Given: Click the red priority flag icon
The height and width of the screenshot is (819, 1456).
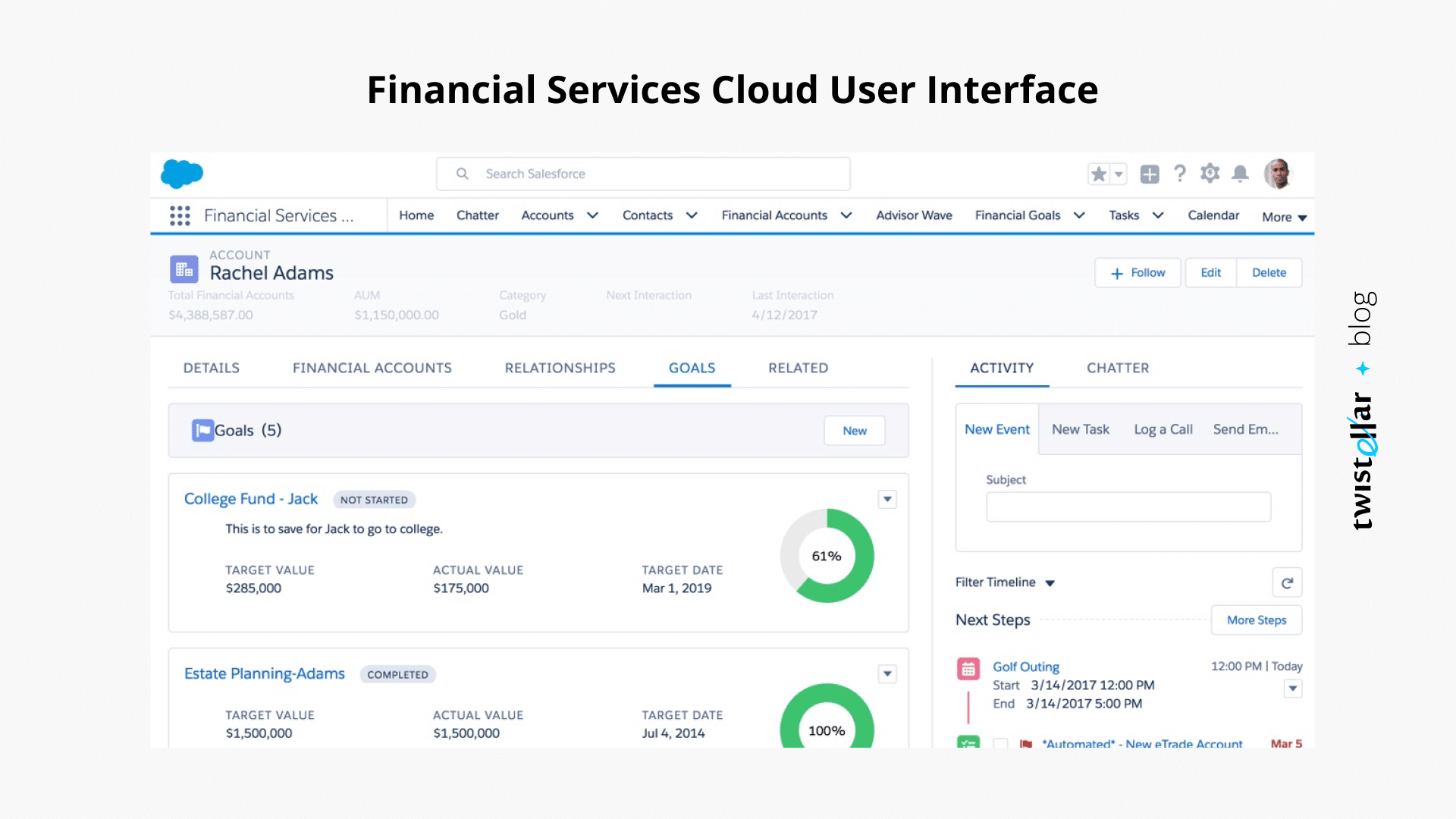Looking at the screenshot, I should click(x=1026, y=744).
